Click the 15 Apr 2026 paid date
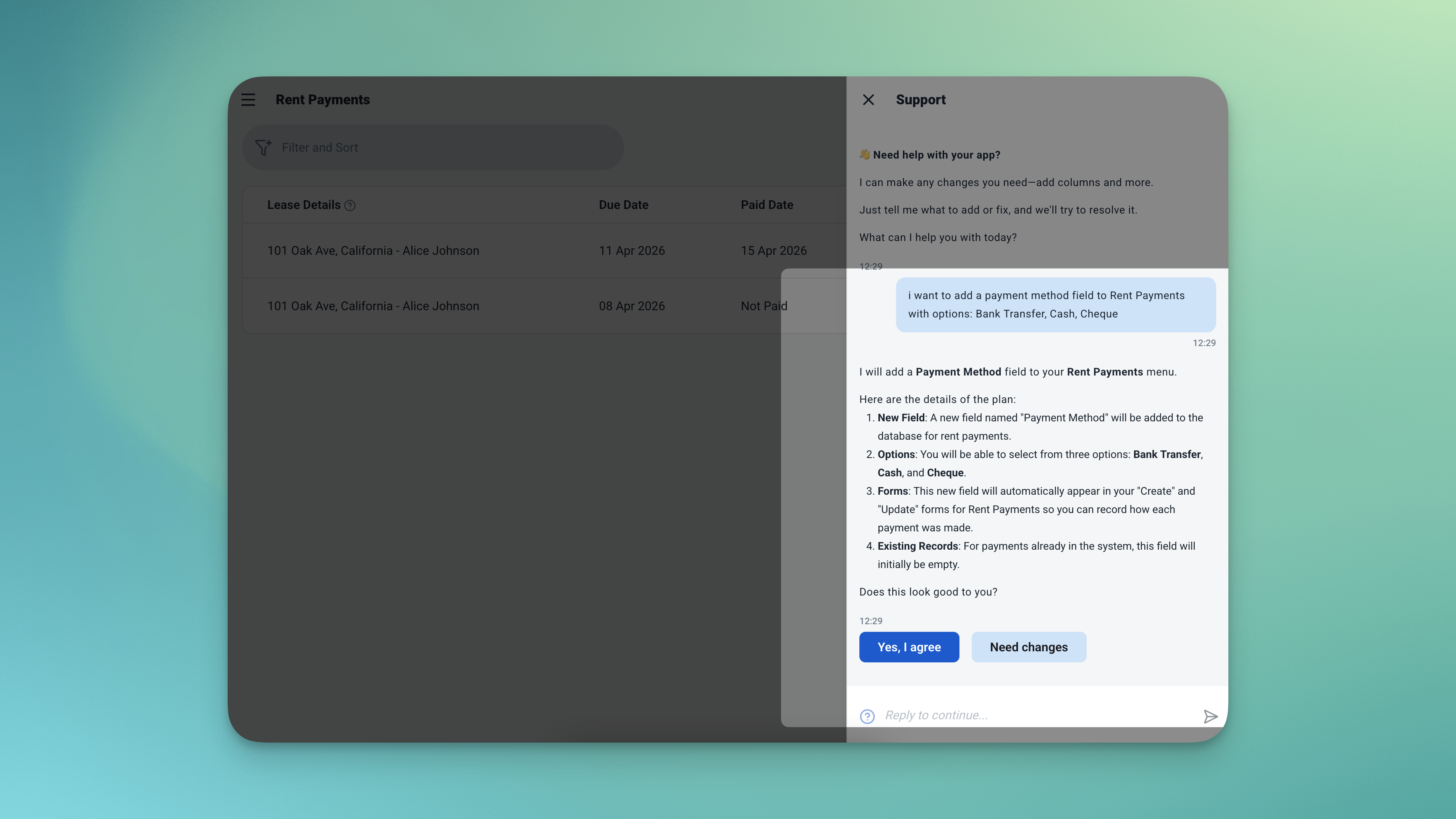Image resolution: width=1456 pixels, height=819 pixels. coord(773,251)
